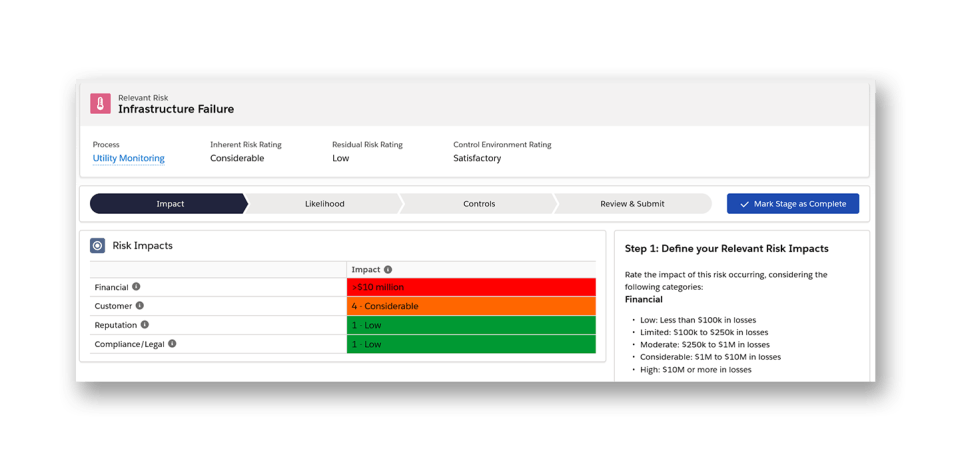This screenshot has height=475, width=960.
Task: Click the info icon next to Impact header
Action: point(388,269)
